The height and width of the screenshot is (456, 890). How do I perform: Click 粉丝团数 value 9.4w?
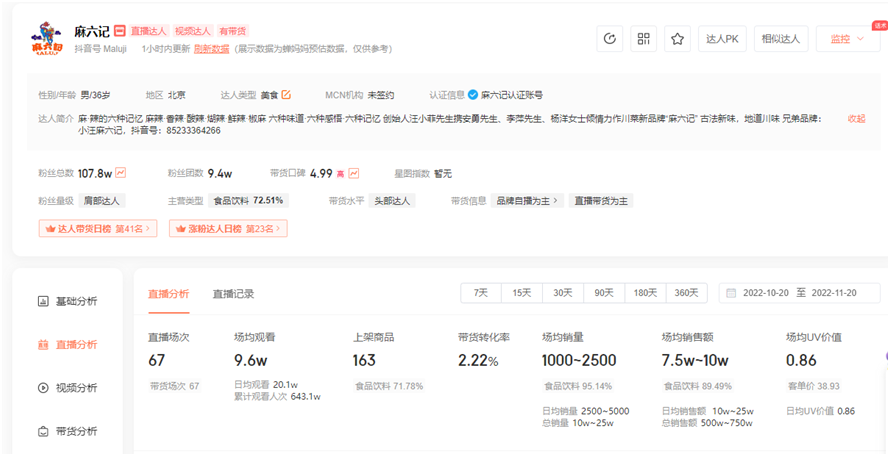(x=220, y=173)
